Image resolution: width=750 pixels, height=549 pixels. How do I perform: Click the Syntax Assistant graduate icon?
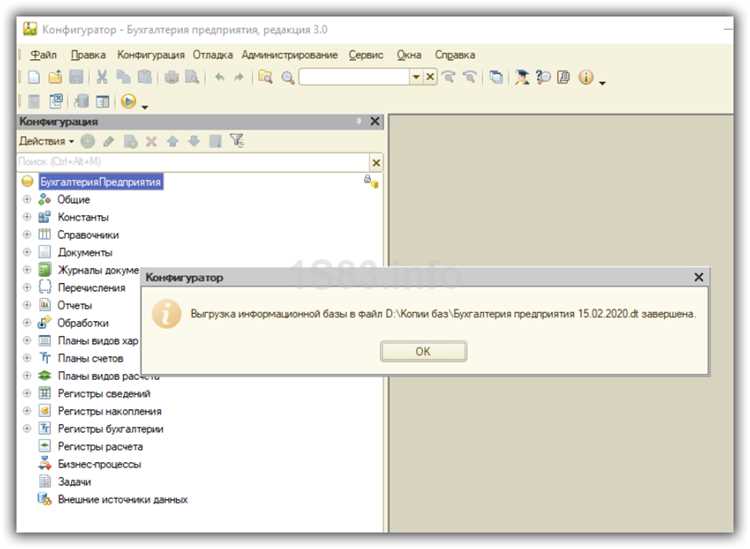(521, 77)
